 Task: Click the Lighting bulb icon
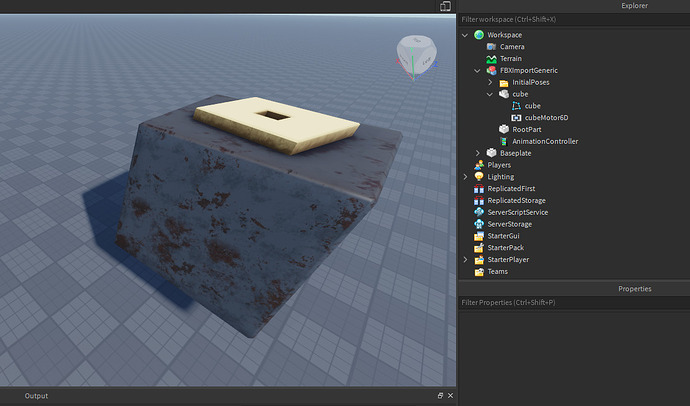click(478, 177)
